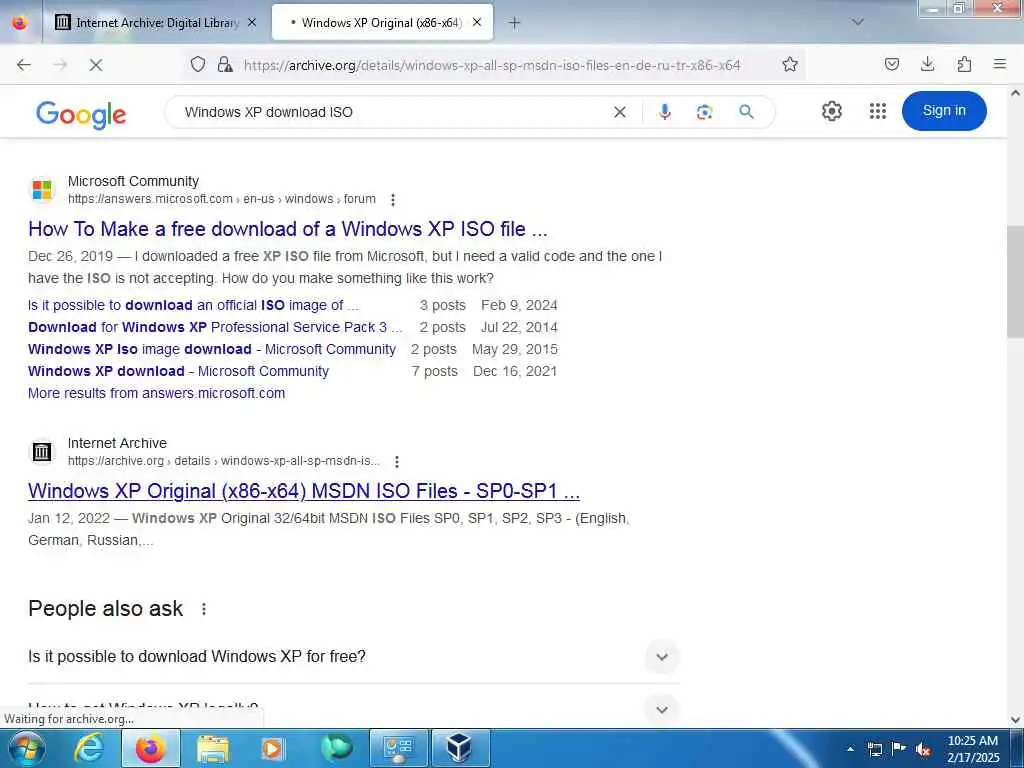View site security padlock info
This screenshot has width=1024, height=768.
tap(225, 64)
